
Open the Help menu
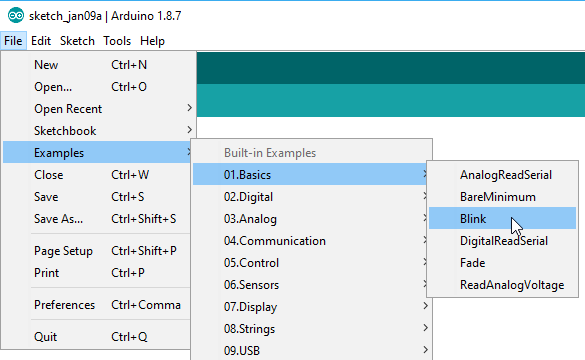(152, 41)
